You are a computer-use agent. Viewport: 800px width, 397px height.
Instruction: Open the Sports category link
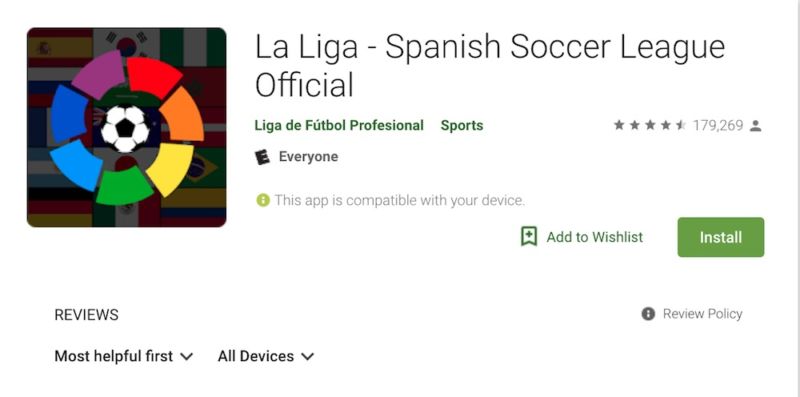click(462, 126)
